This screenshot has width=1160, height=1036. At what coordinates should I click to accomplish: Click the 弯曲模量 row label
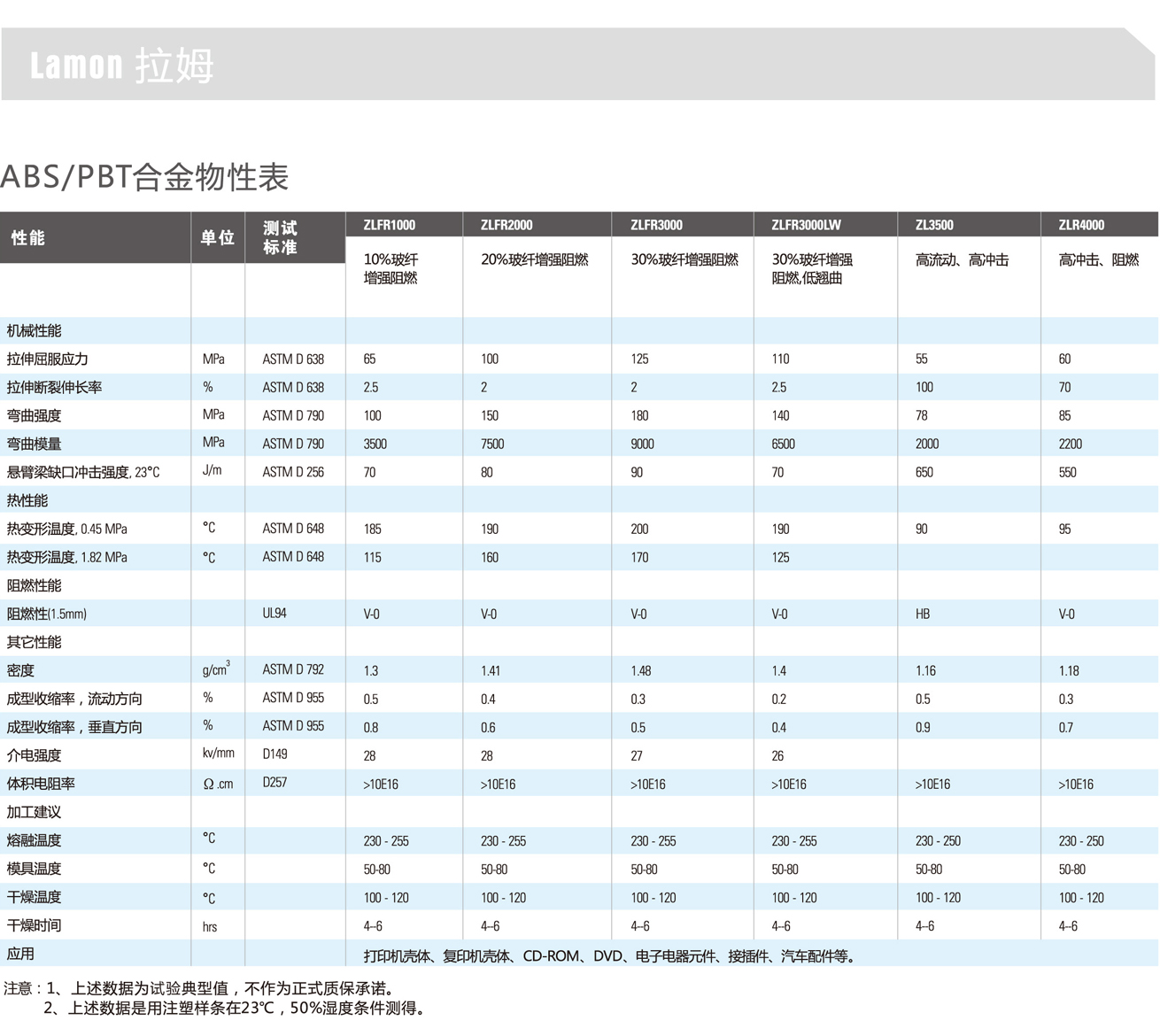(35, 444)
